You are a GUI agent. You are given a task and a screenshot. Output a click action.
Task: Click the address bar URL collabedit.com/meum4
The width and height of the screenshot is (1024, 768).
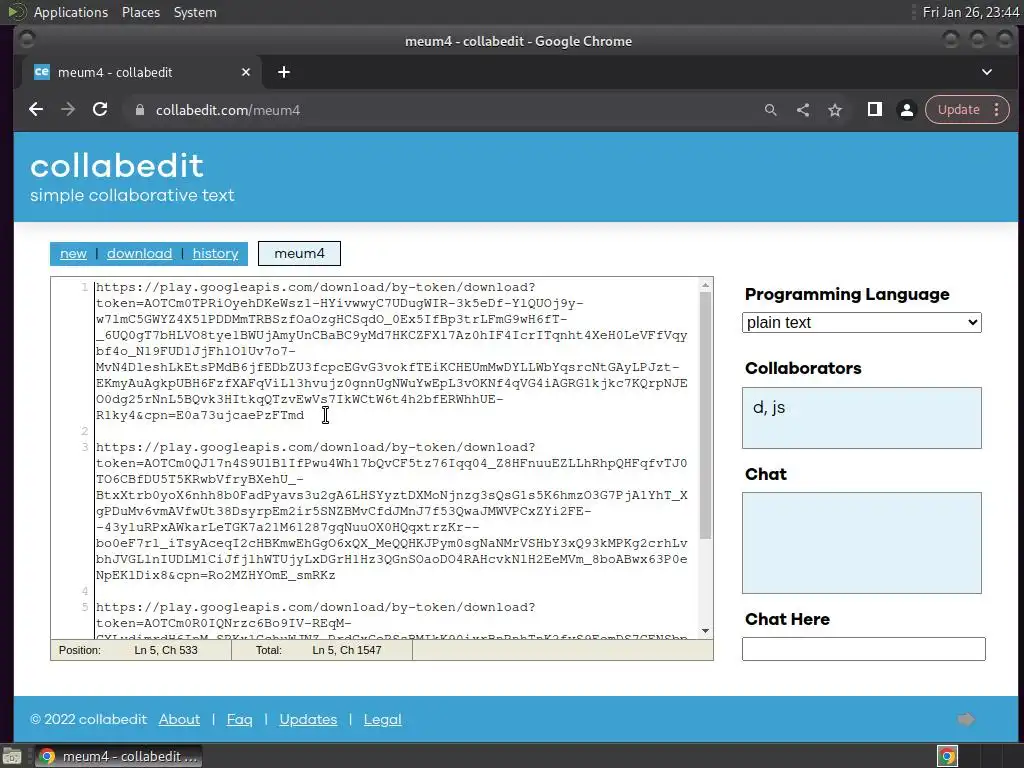[x=227, y=110]
